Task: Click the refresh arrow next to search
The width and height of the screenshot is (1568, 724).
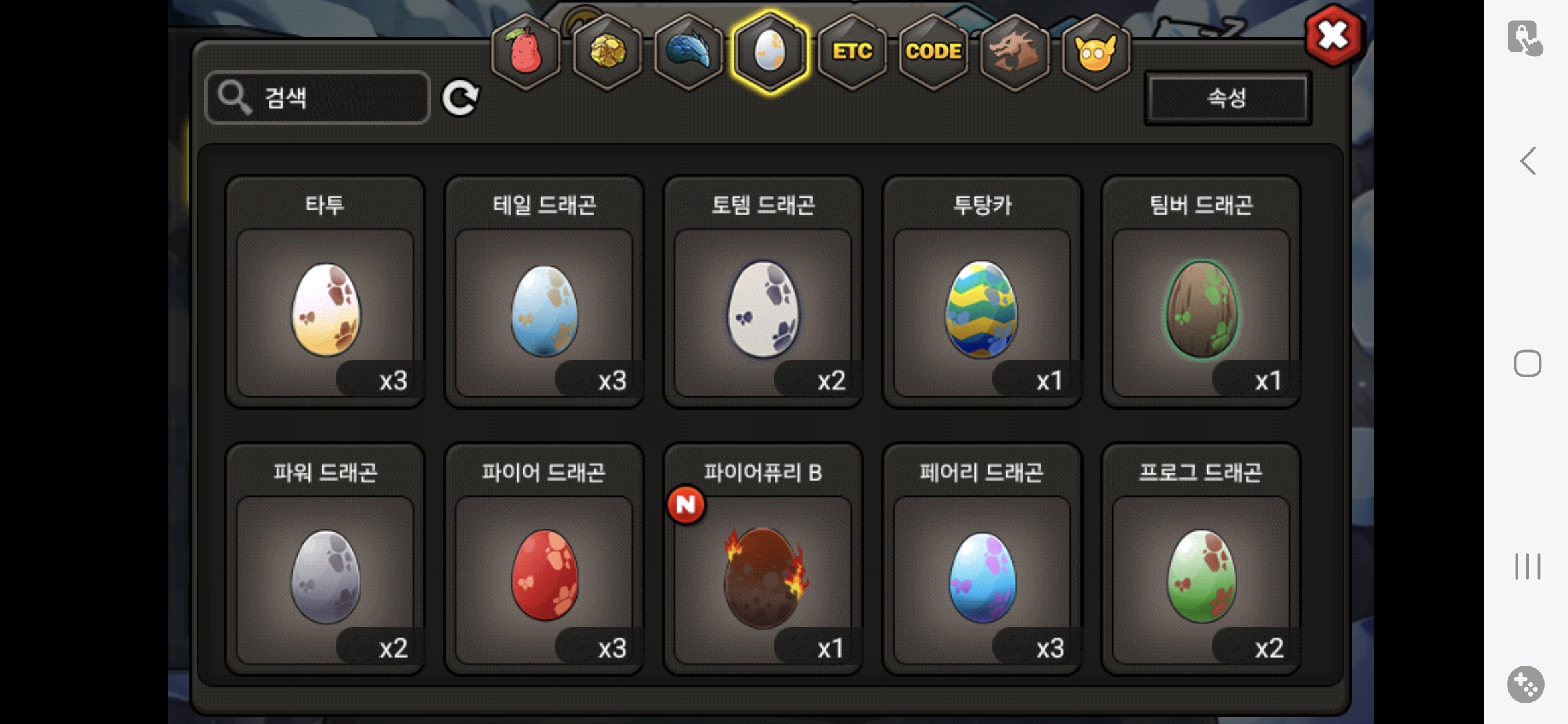Action: (460, 99)
